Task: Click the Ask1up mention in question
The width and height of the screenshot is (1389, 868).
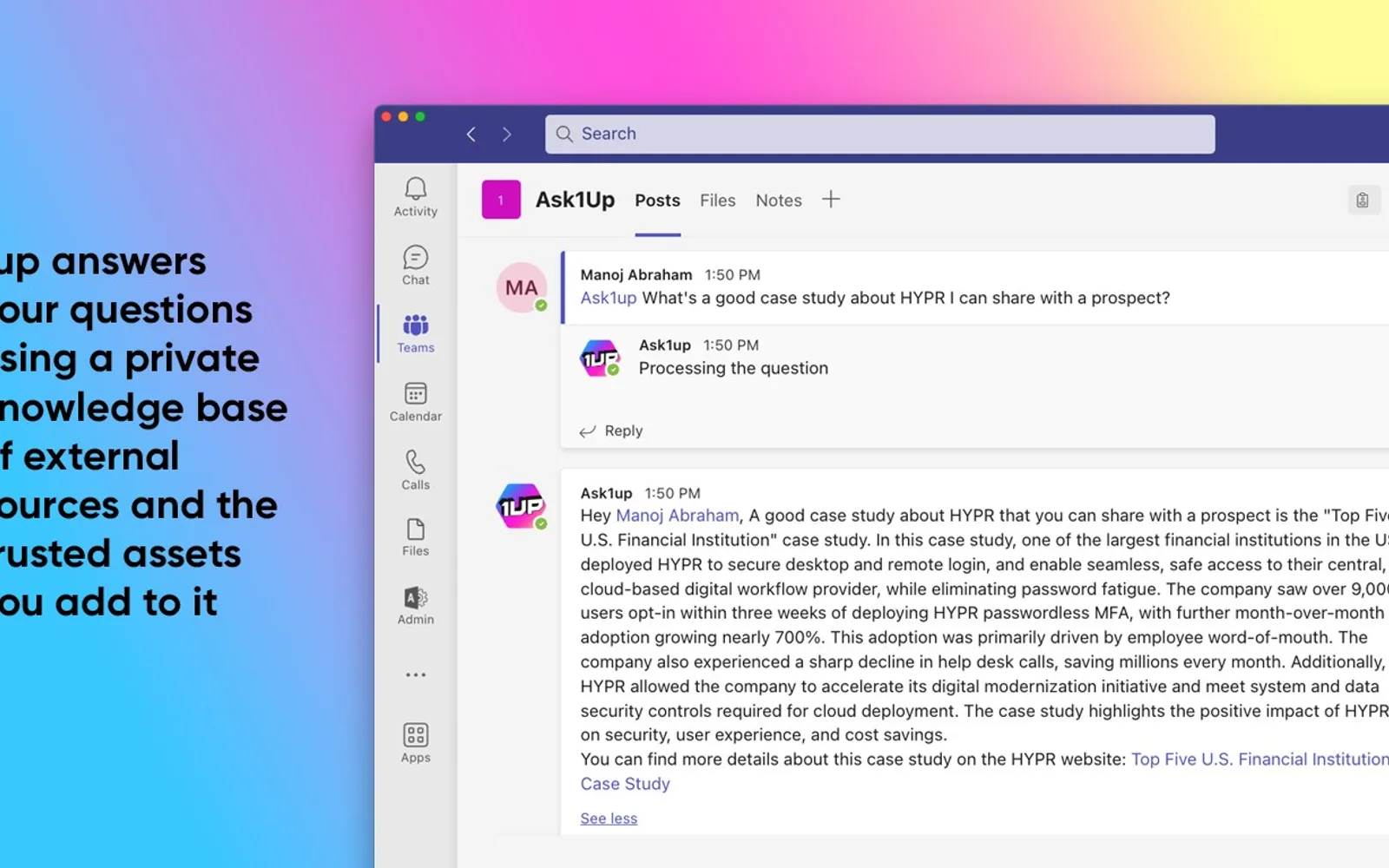Action: (608, 298)
